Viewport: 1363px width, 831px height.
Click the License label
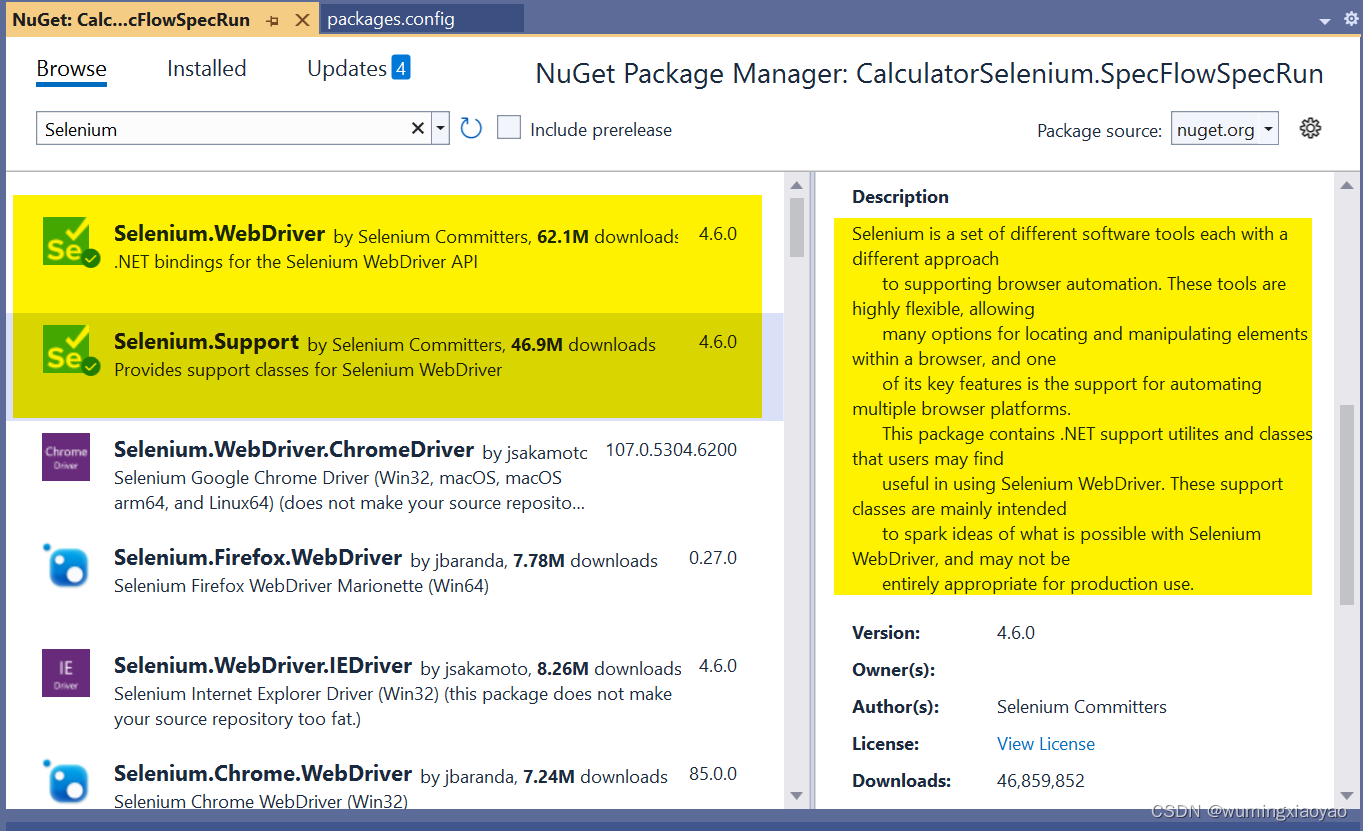(x=885, y=744)
